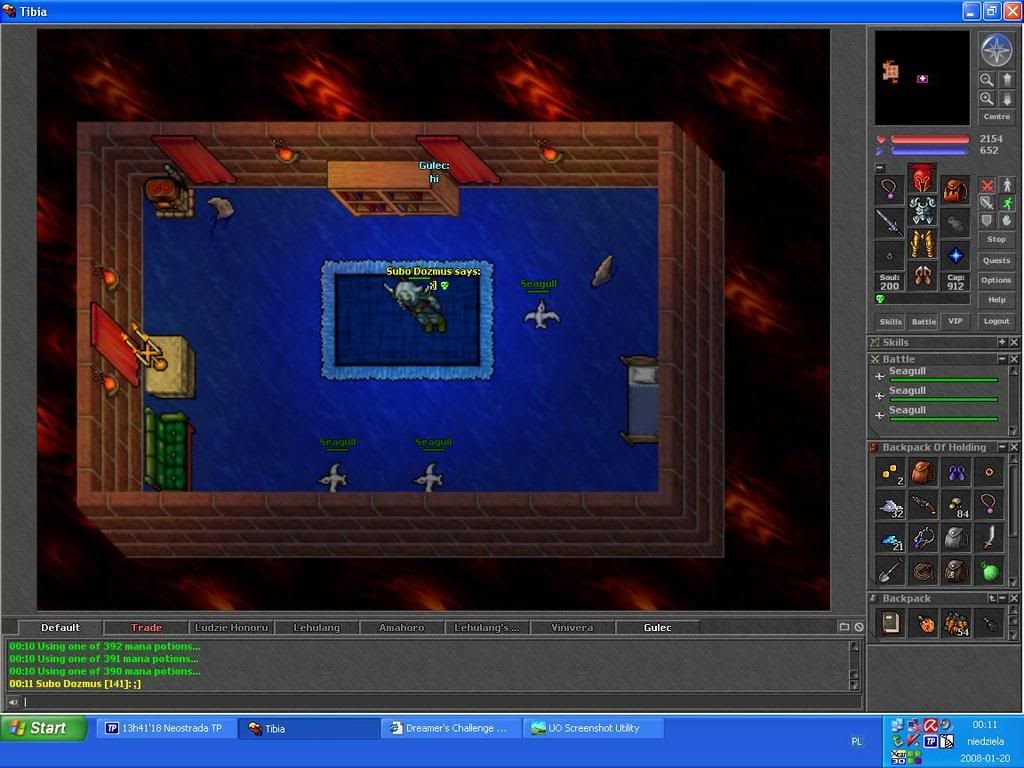The height and width of the screenshot is (768, 1024).
Task: Move the minimap one floor up
Action: [1007, 80]
